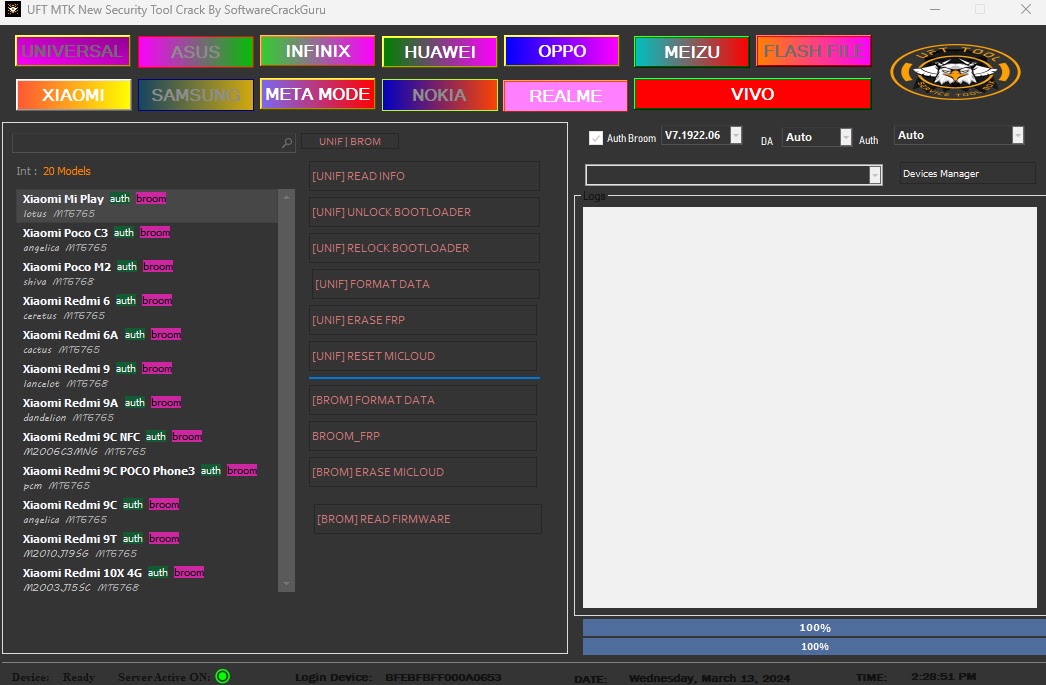Switch to the SAMSUNG brand tab
This screenshot has width=1046, height=685.
(195, 95)
